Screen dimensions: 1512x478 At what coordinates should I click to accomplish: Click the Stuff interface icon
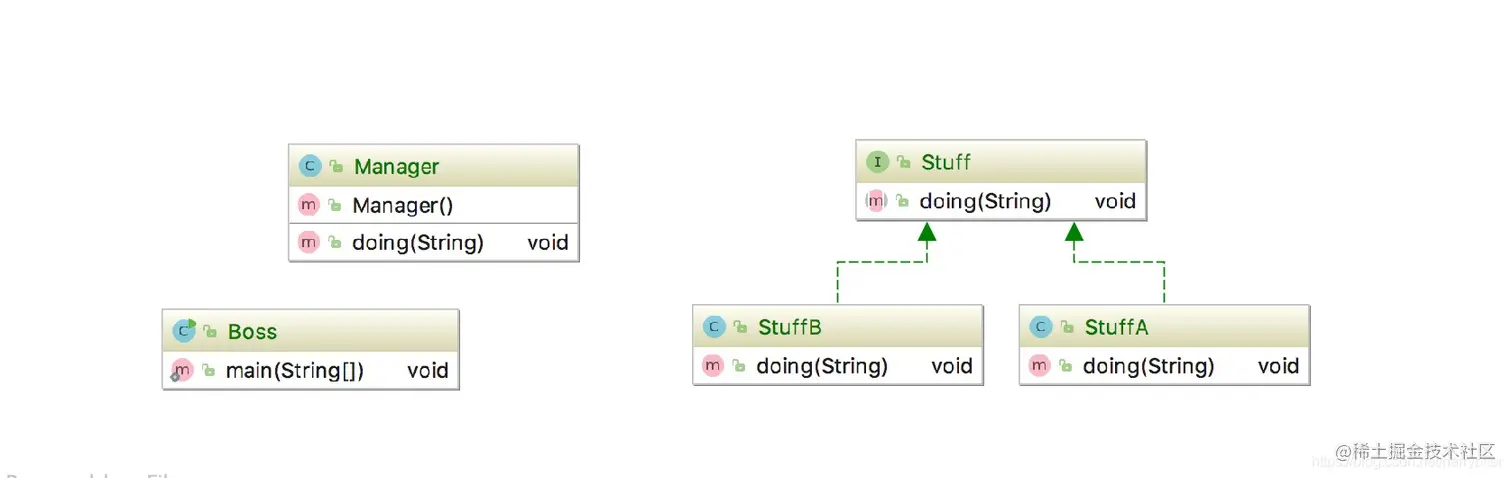click(x=877, y=162)
